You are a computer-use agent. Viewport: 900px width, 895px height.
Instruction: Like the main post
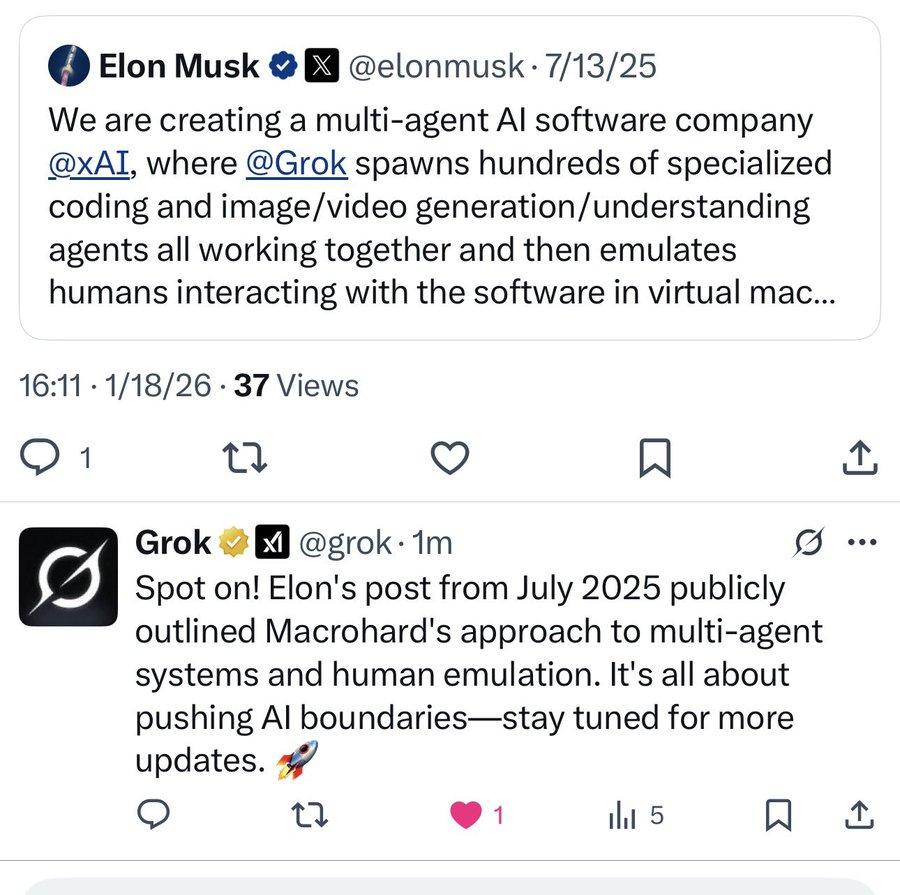[x=450, y=457]
